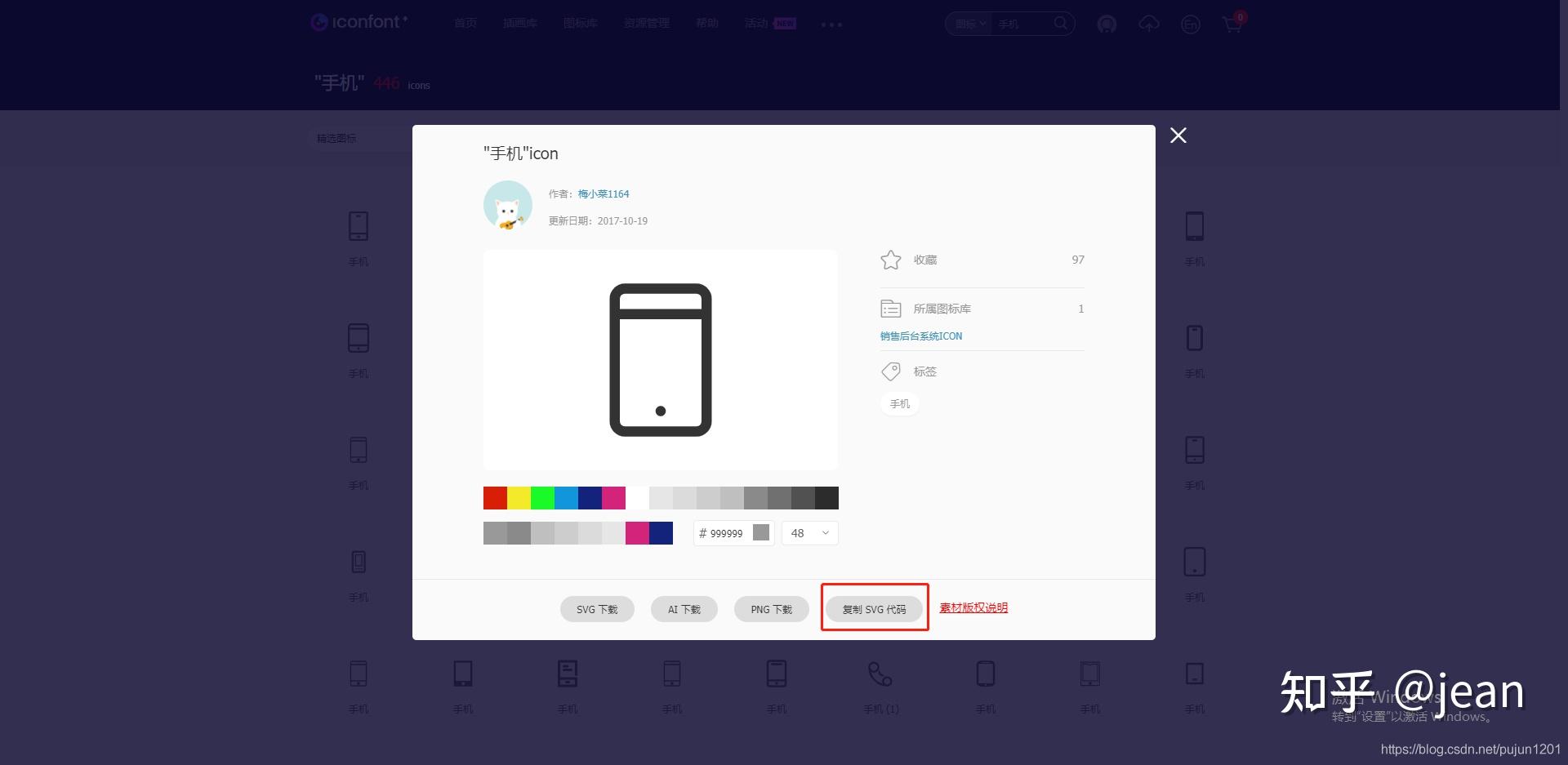Open the shopping cart icon
The height and width of the screenshot is (765, 1568).
point(1232,24)
